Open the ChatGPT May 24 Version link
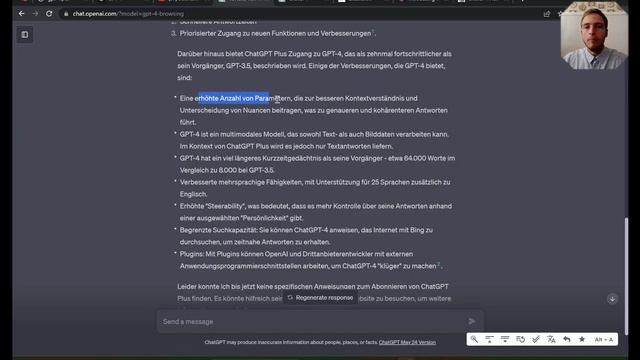The height and width of the screenshot is (360, 640). coord(407,342)
